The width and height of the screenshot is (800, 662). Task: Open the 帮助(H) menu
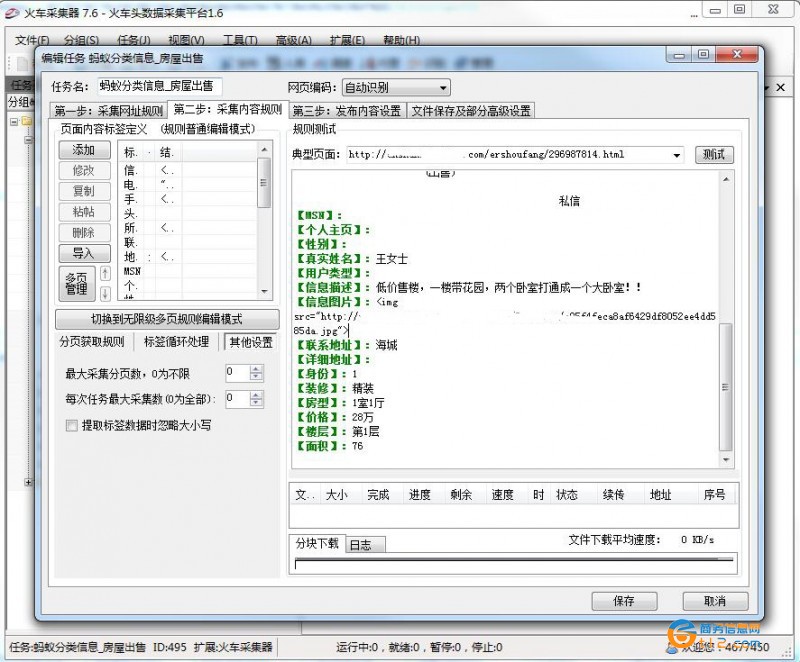click(x=402, y=40)
